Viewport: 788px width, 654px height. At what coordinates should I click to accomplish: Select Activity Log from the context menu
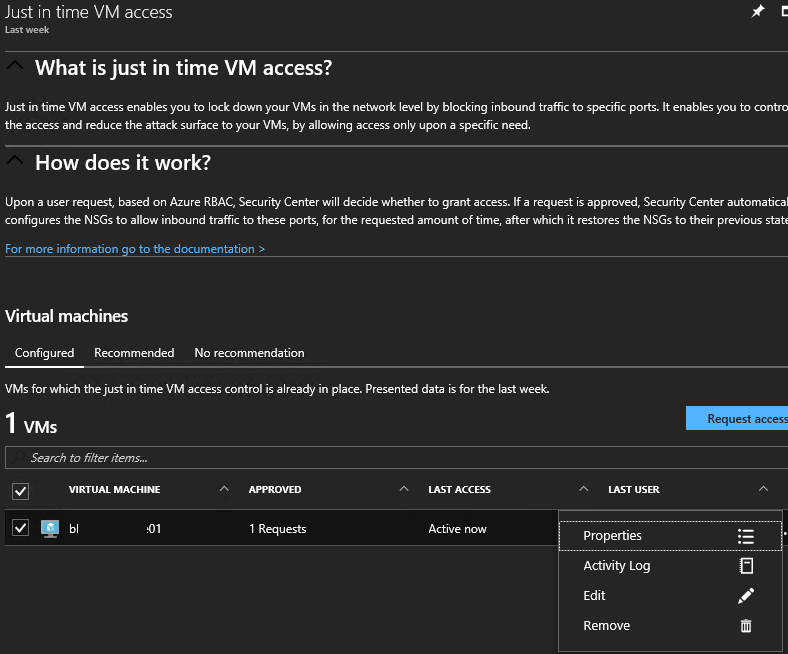click(617, 566)
